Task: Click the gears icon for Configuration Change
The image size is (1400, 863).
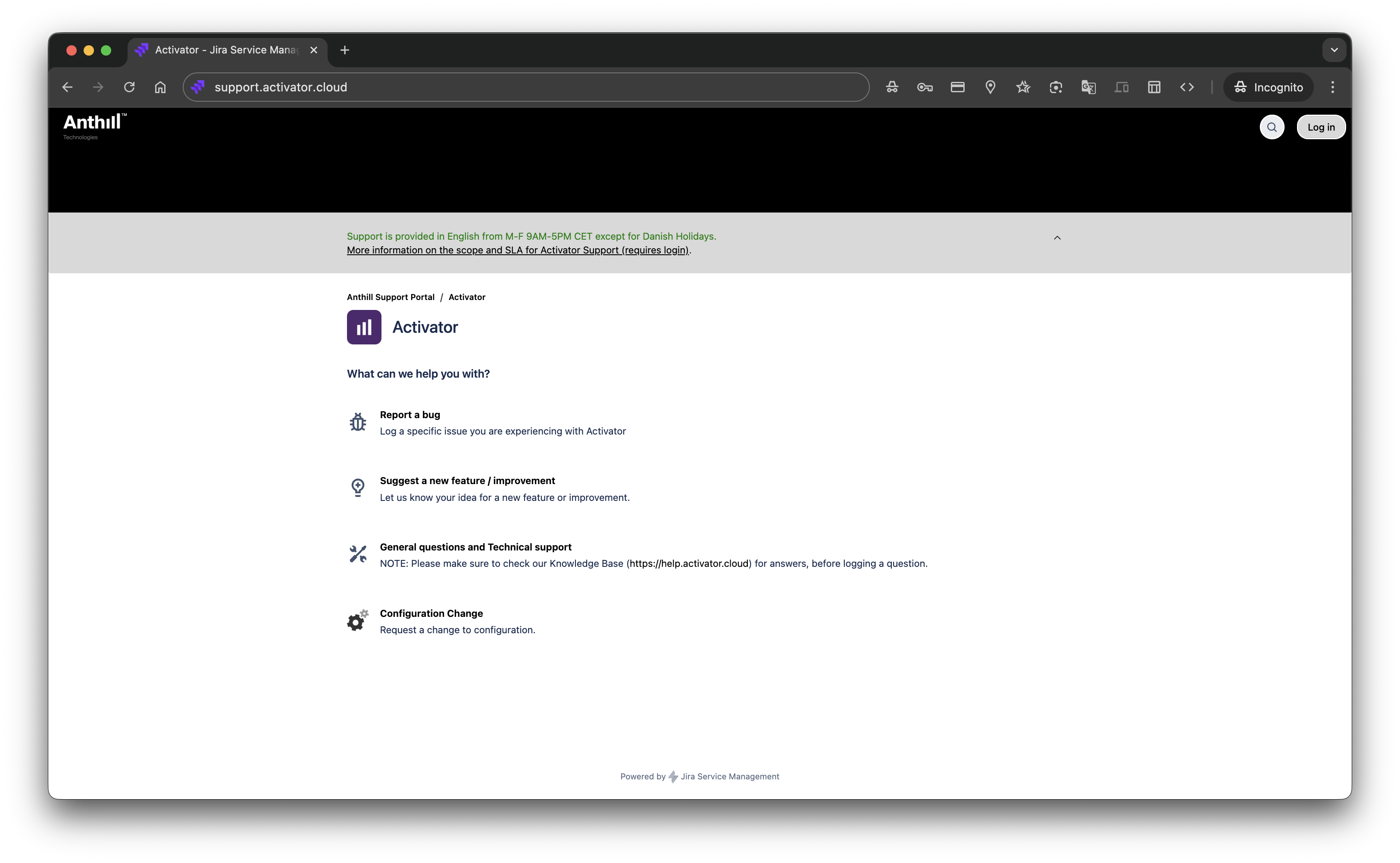Action: pyautogui.click(x=358, y=620)
